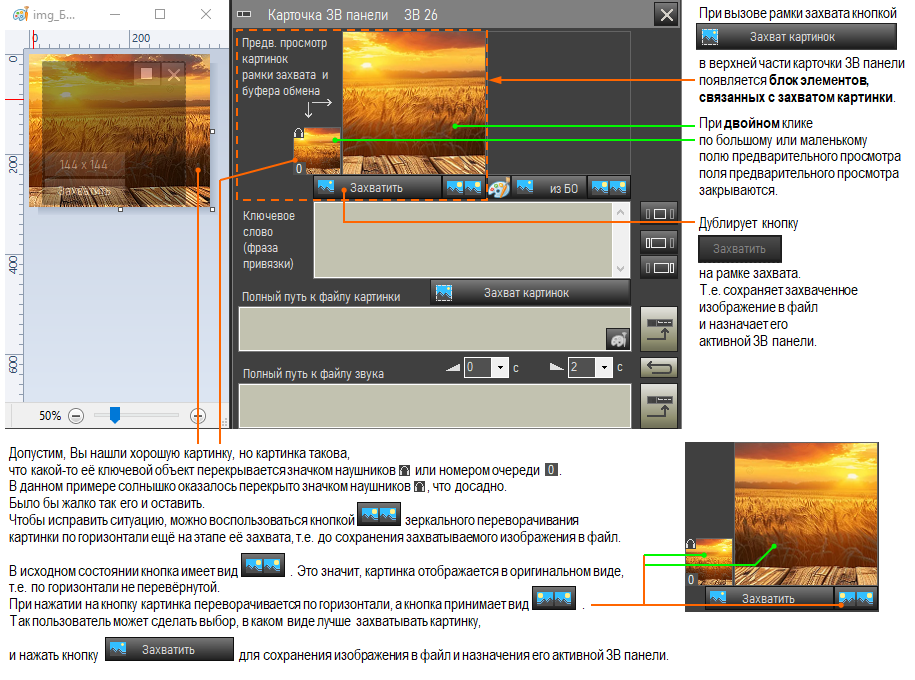Viewport: 915px width, 680px height.
Task: Click the 'Захват картинок' button in the top-right description
Action: (x=796, y=37)
